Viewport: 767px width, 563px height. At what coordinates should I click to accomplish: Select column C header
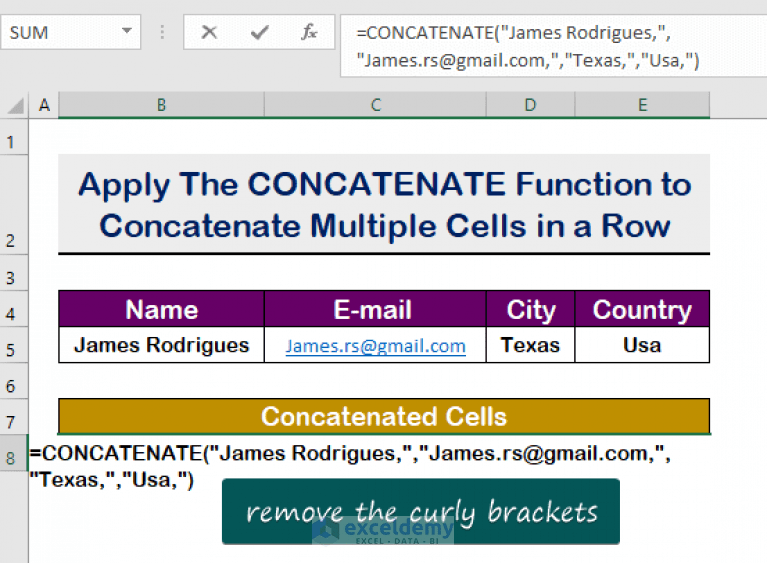pos(375,105)
